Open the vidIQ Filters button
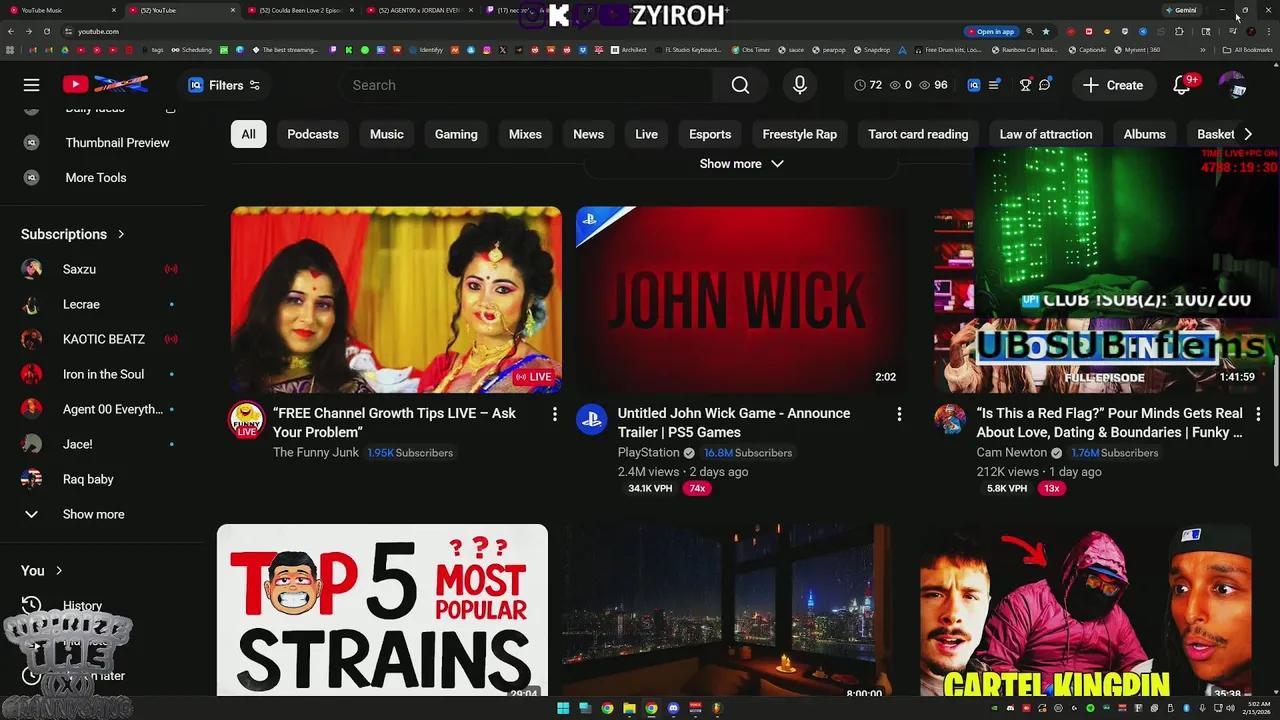The width and height of the screenshot is (1280, 720). click(x=225, y=85)
